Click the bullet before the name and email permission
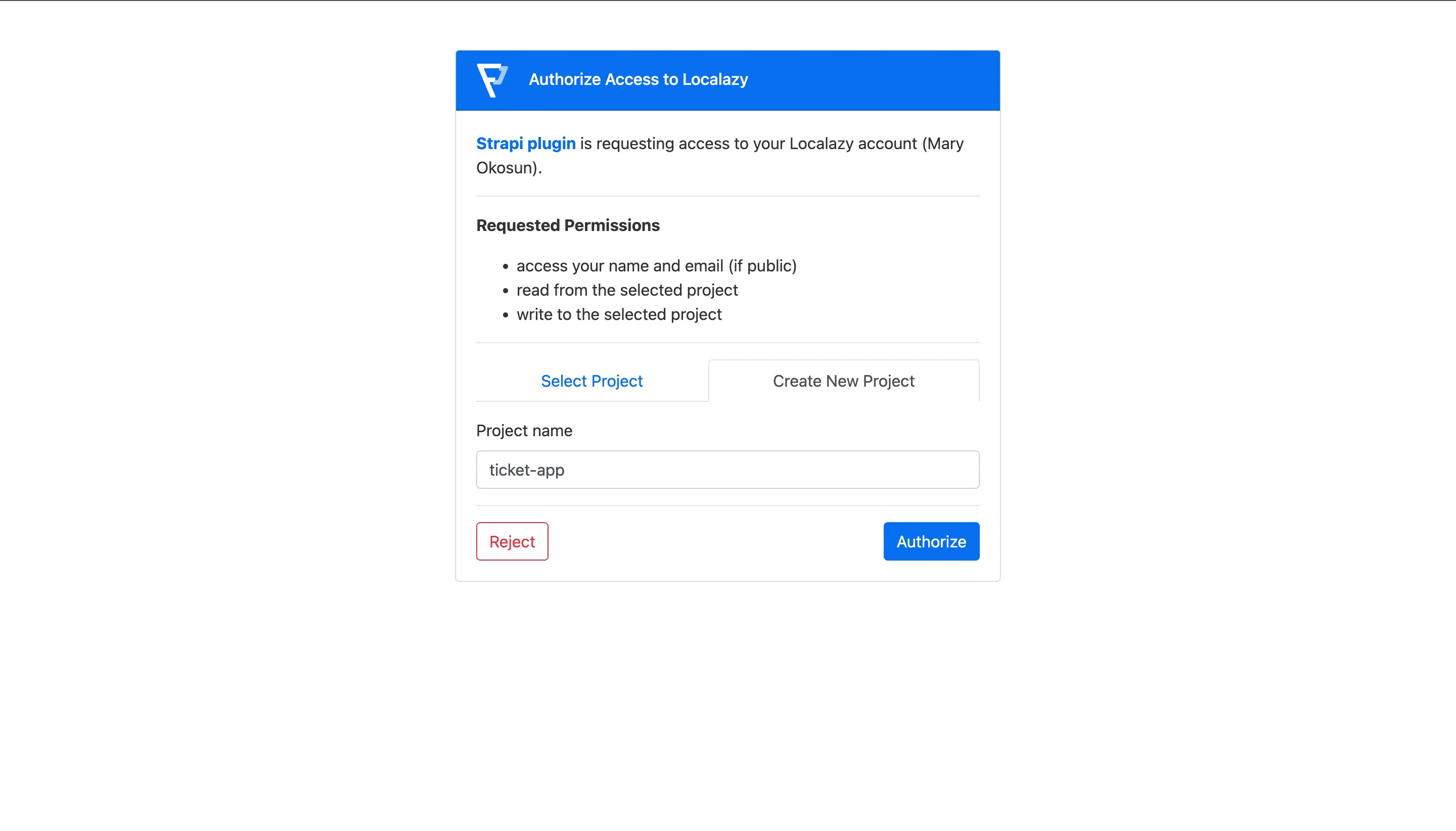The height and width of the screenshot is (831, 1456). pyautogui.click(x=505, y=266)
